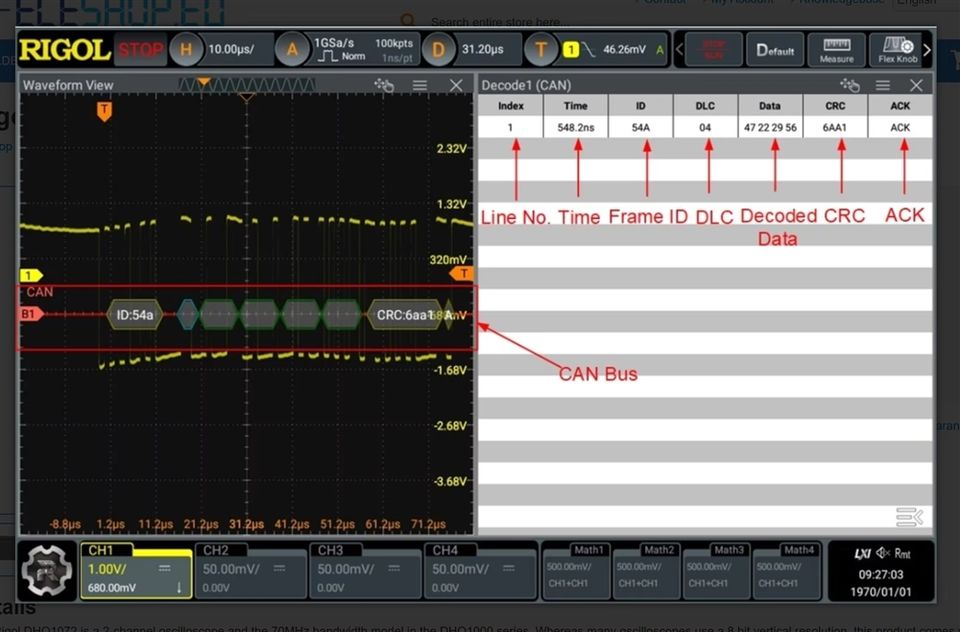Screen dimensions: 960x632
Task: Click the 09:27:03 clock display
Action: (x=881, y=574)
